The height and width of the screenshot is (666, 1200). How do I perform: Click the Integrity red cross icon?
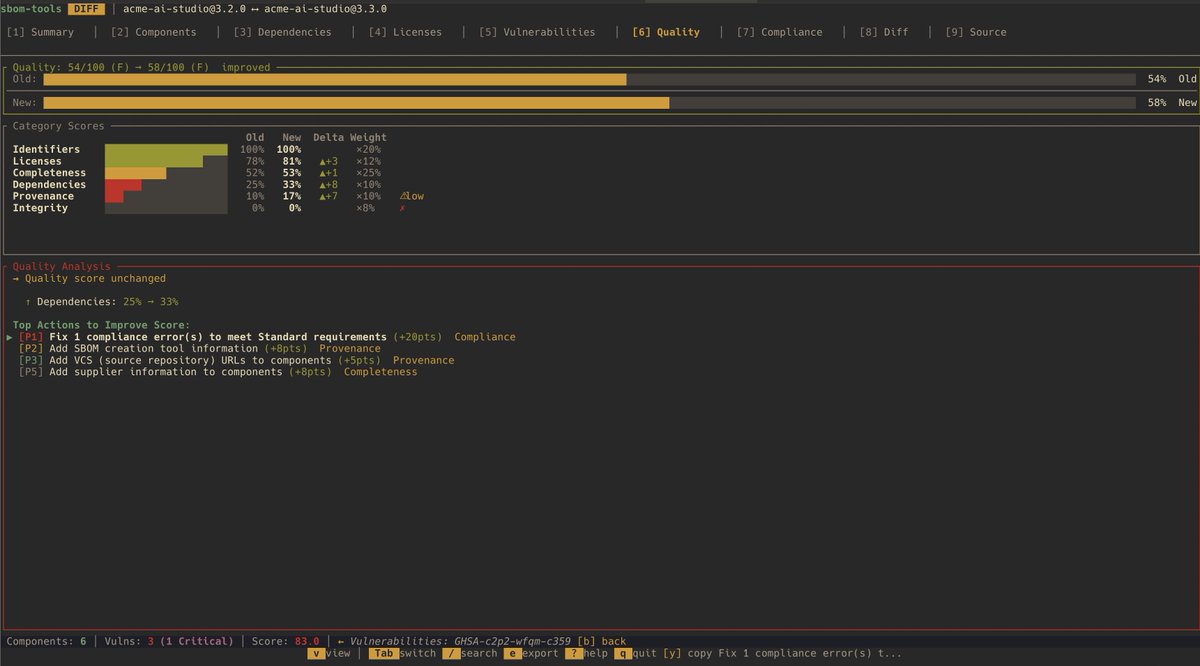(402, 208)
